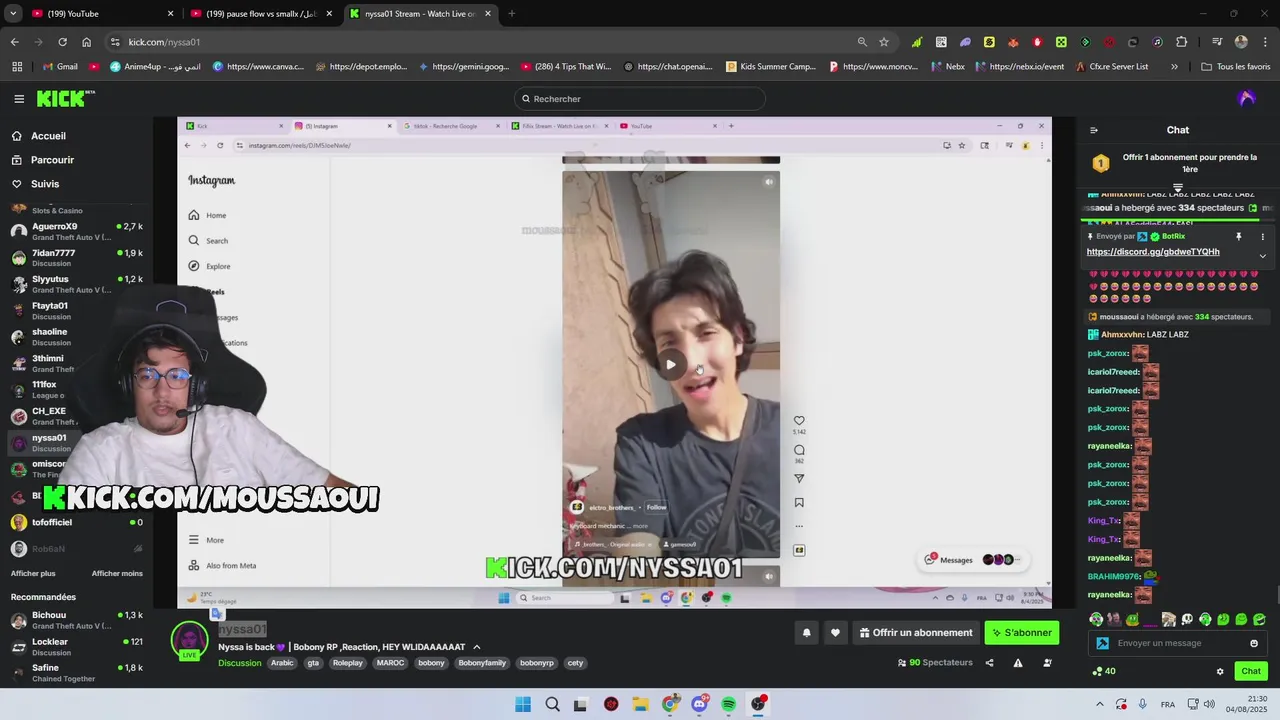Open the user avatar menu on Kick
Image resolution: width=1280 pixels, height=720 pixels.
1246,98
